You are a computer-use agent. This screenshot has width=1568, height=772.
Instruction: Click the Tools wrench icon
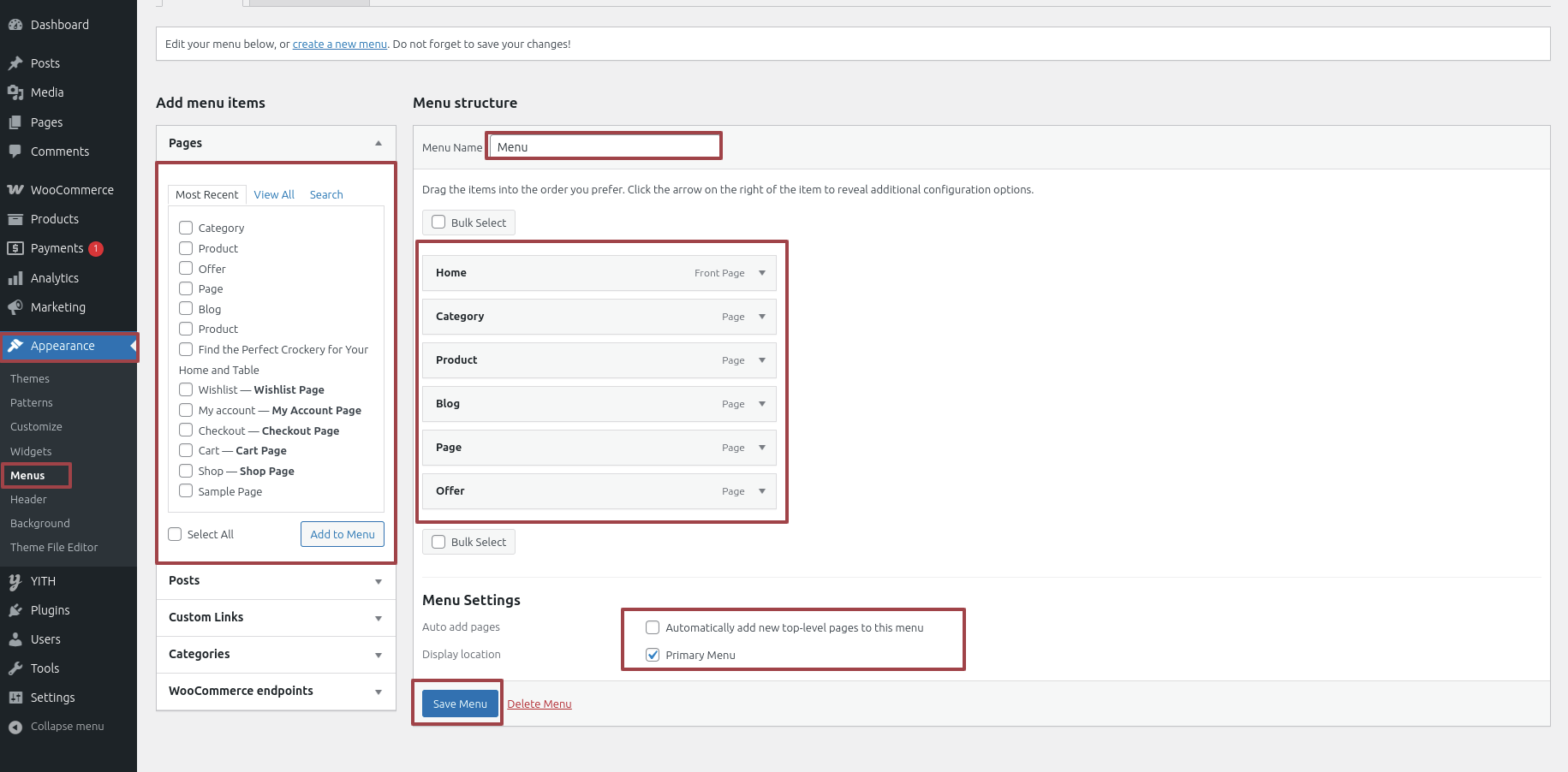click(15, 668)
